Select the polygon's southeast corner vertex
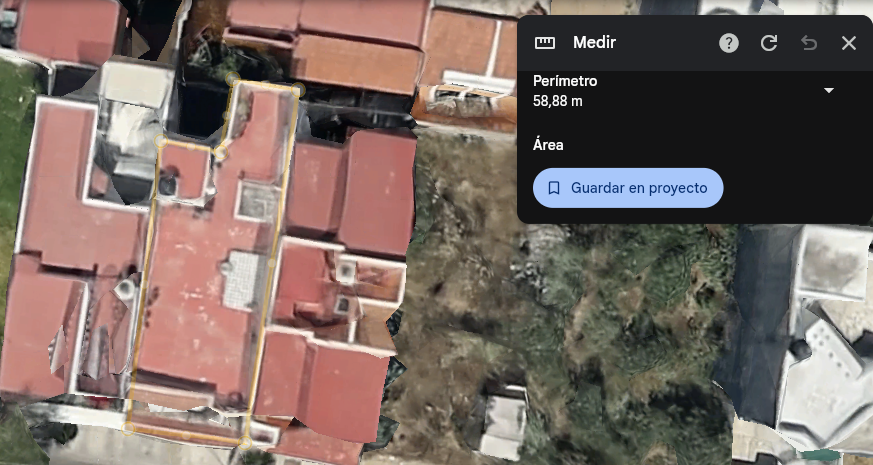The image size is (873, 465). (245, 443)
